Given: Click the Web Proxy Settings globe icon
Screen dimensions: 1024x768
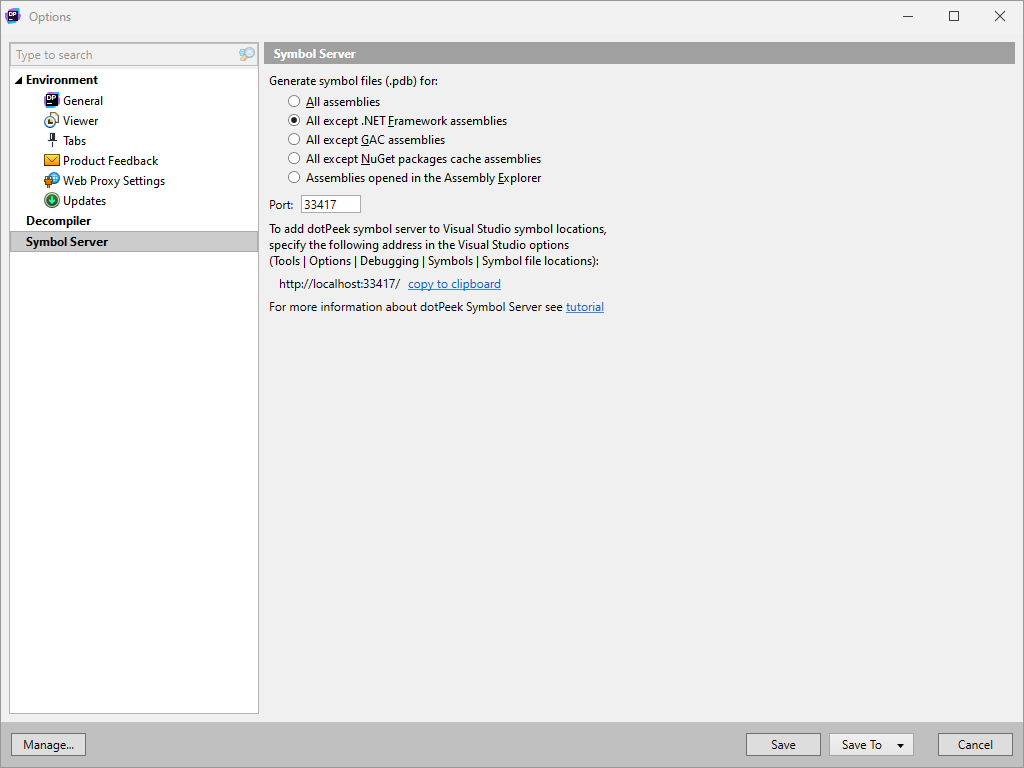Looking at the screenshot, I should click(x=52, y=180).
